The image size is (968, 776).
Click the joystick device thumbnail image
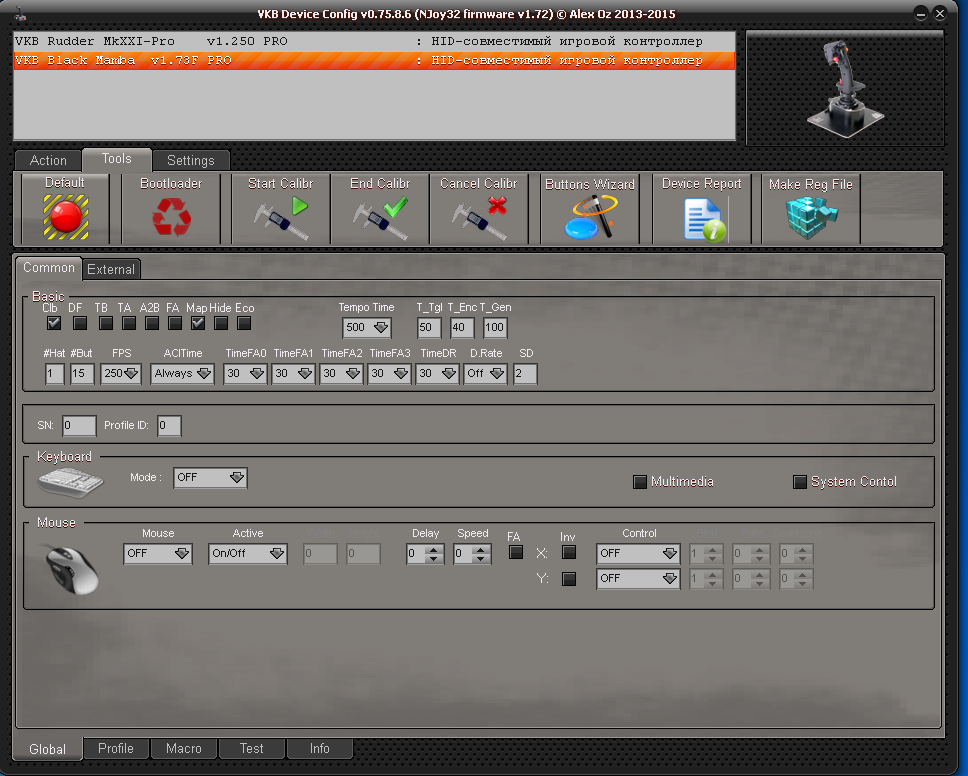[845, 89]
